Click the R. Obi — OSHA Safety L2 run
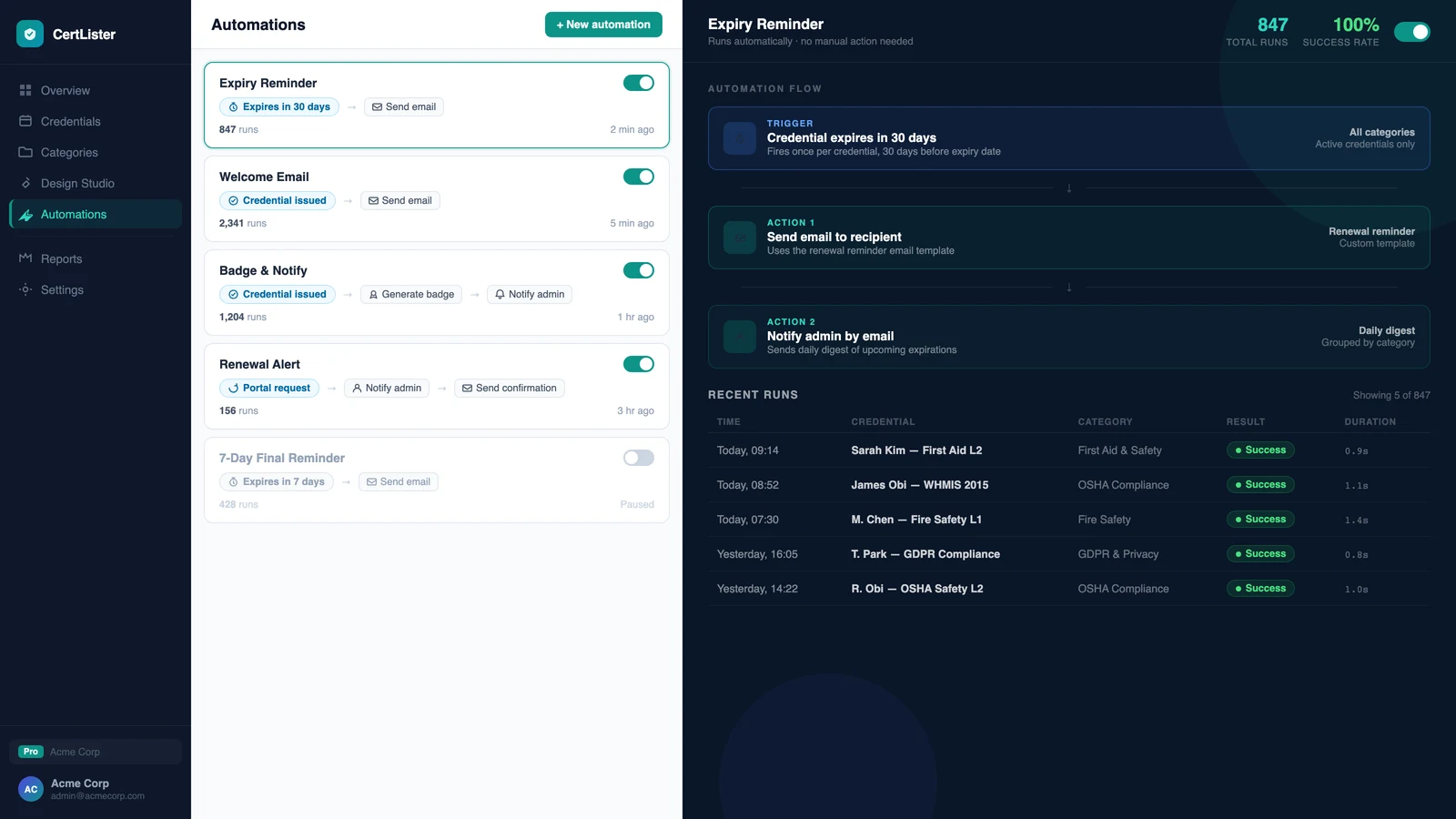Image resolution: width=1456 pixels, height=819 pixels. (1069, 589)
